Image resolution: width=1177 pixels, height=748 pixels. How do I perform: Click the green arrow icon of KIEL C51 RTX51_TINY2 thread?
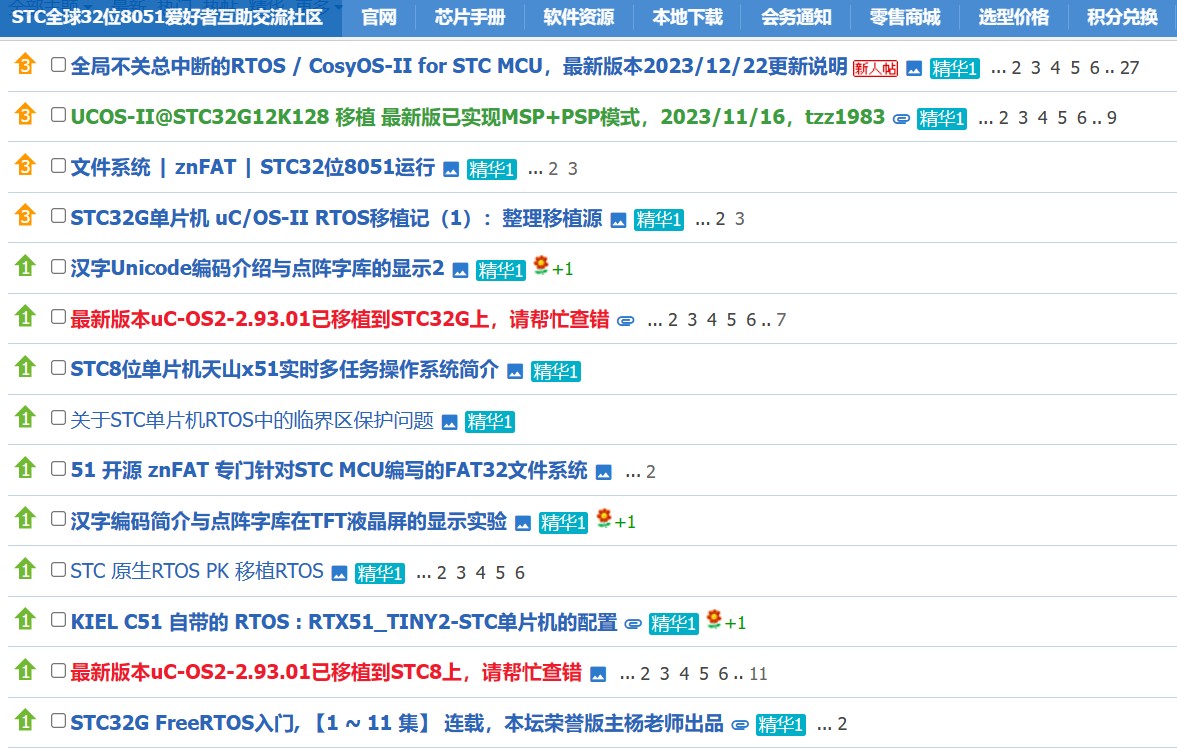click(x=26, y=620)
